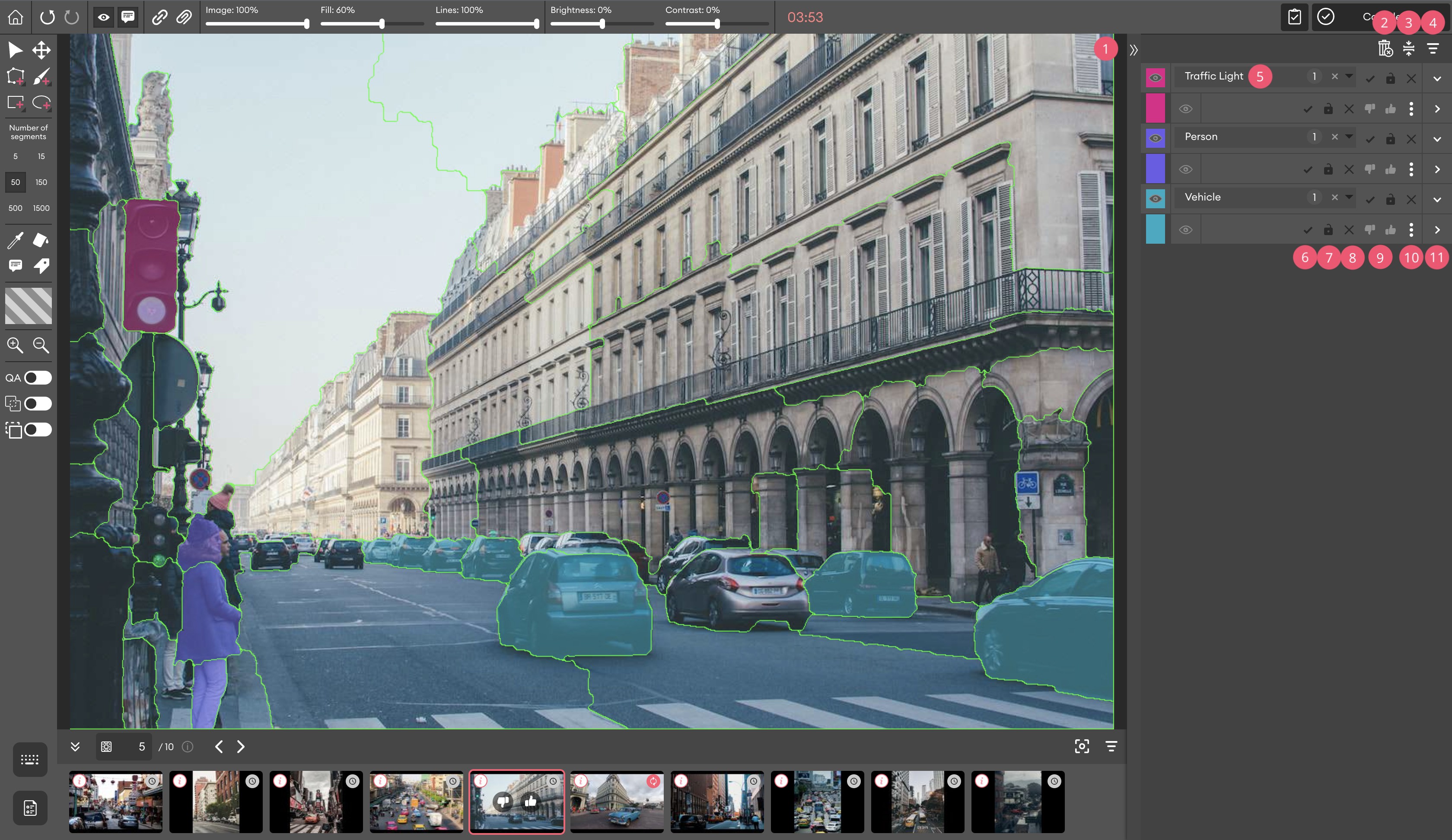Select the pointer selection tool
1452x840 pixels.
pyautogui.click(x=16, y=50)
